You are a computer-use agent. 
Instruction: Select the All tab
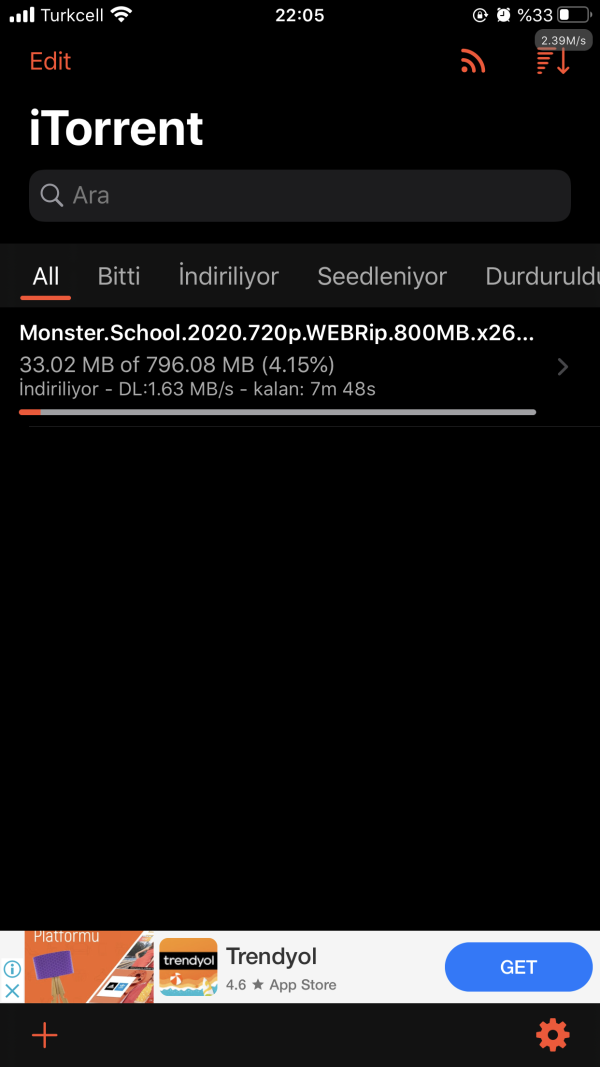click(46, 277)
